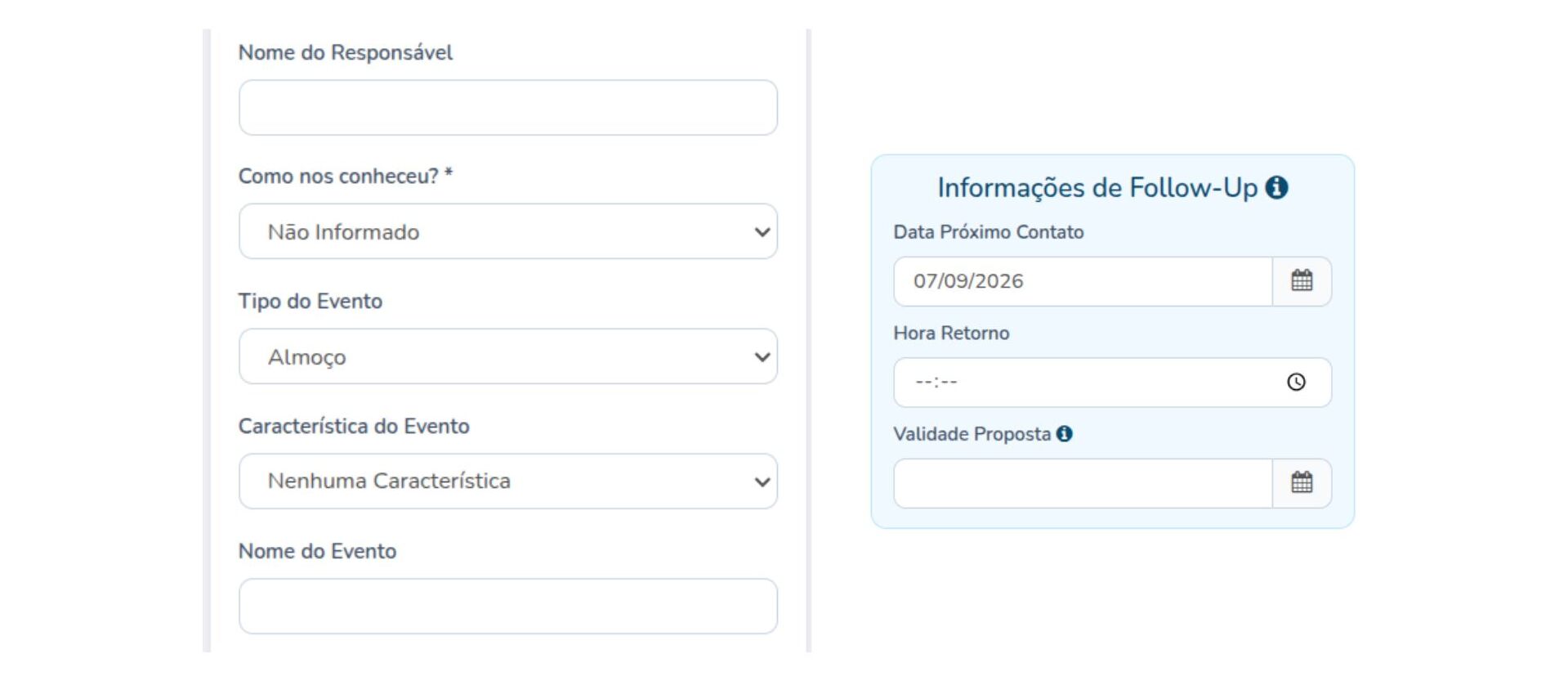
Task: Click the Hora Retorno label
Action: pyautogui.click(x=951, y=333)
